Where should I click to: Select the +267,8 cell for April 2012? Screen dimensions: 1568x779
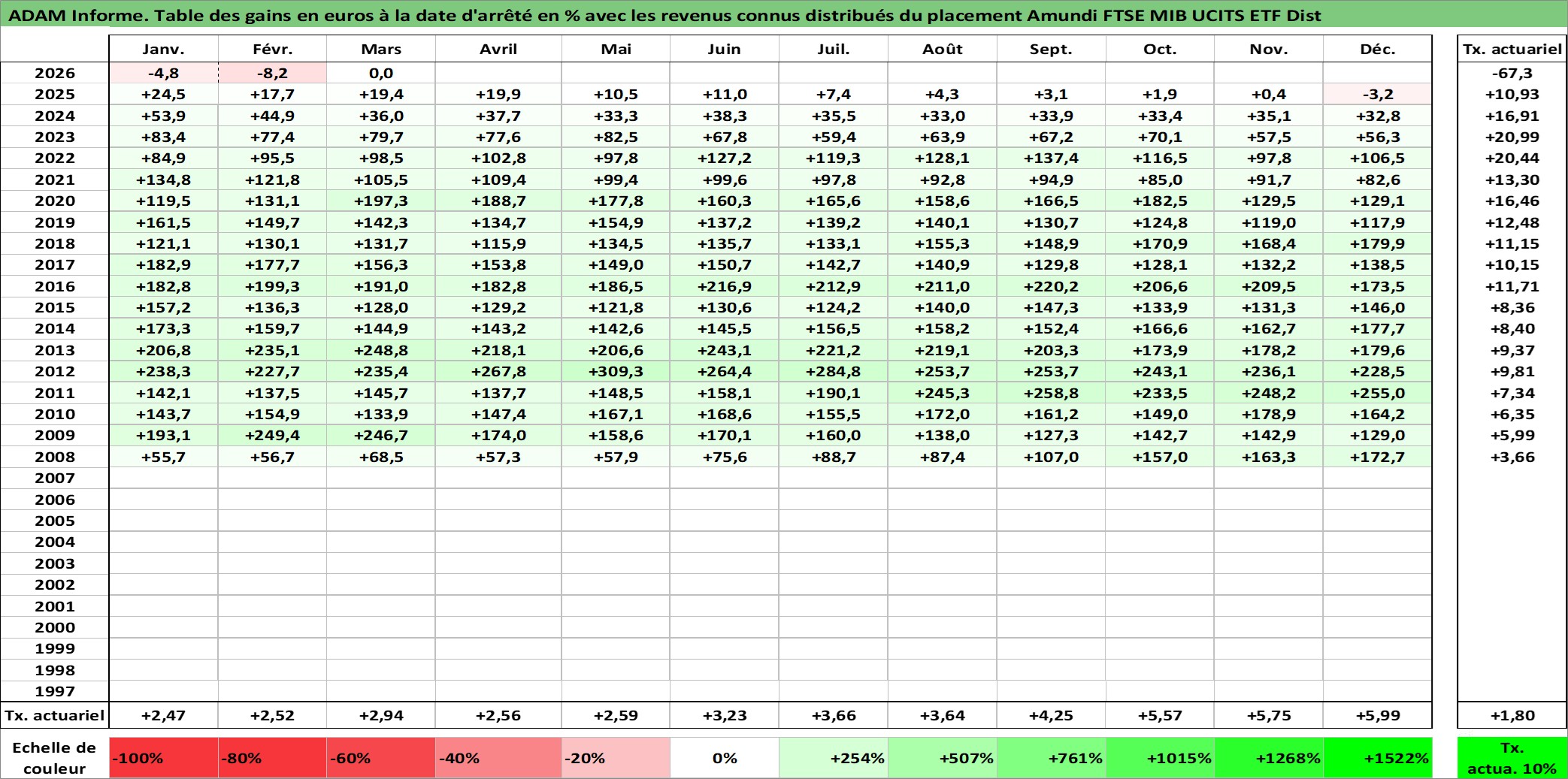(x=498, y=371)
